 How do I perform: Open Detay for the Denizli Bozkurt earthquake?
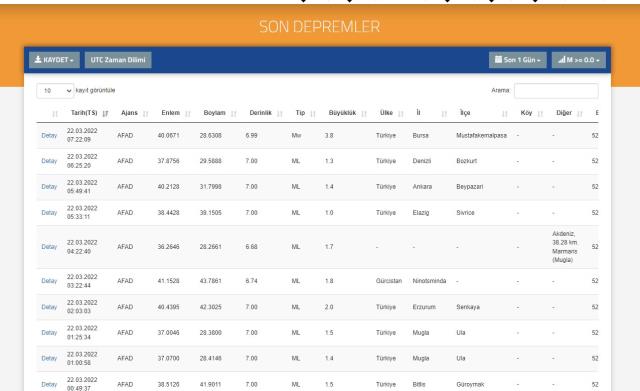(49, 161)
